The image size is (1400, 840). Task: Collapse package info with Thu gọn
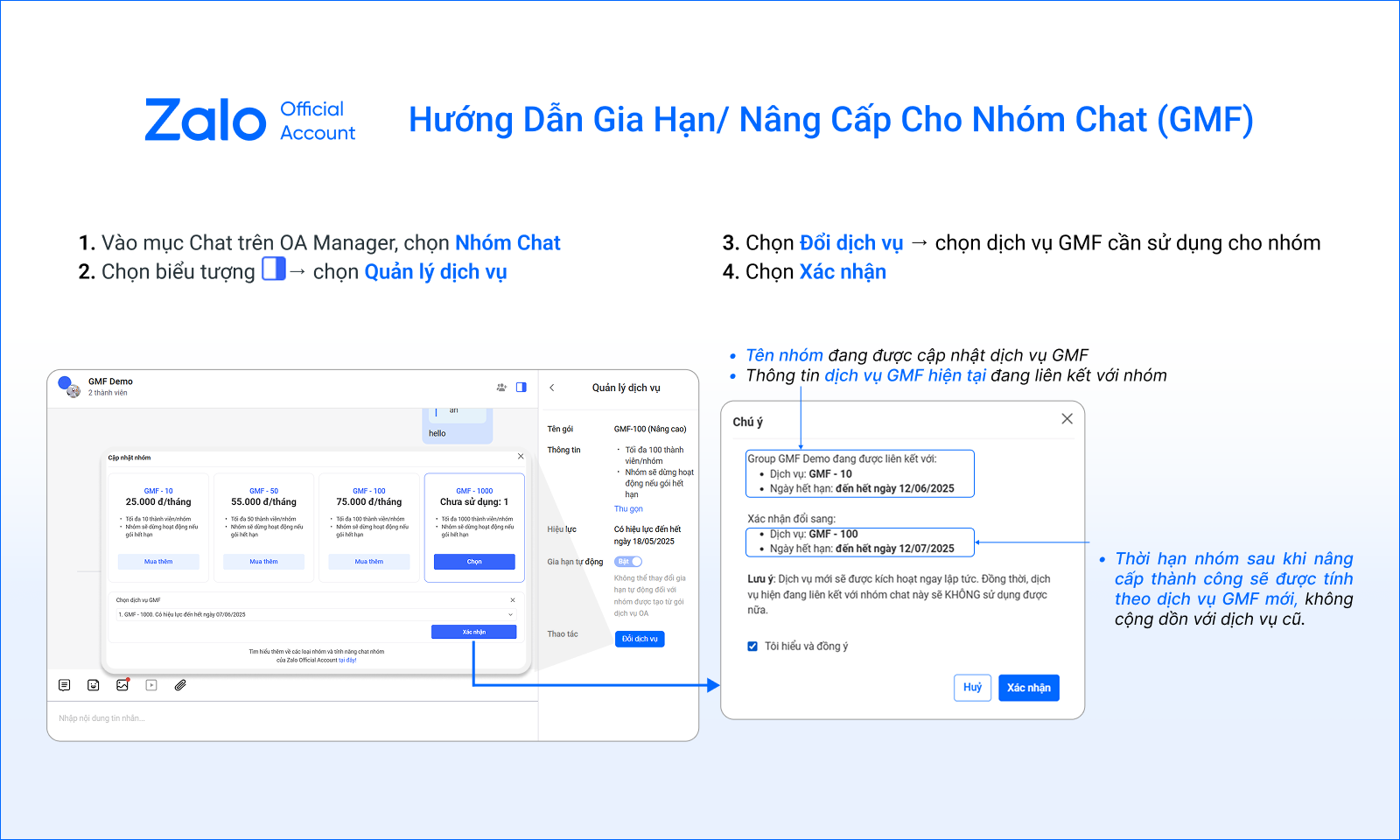pos(628,509)
